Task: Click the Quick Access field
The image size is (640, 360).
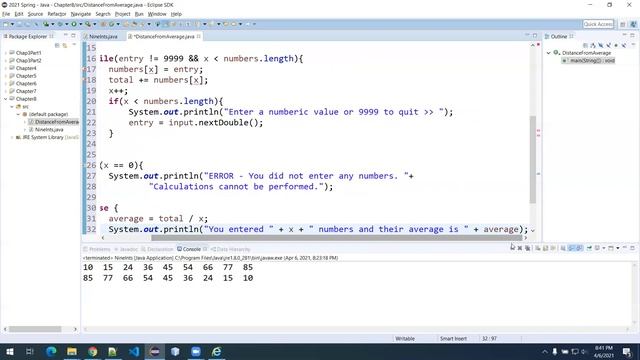Action: click(x=598, y=24)
